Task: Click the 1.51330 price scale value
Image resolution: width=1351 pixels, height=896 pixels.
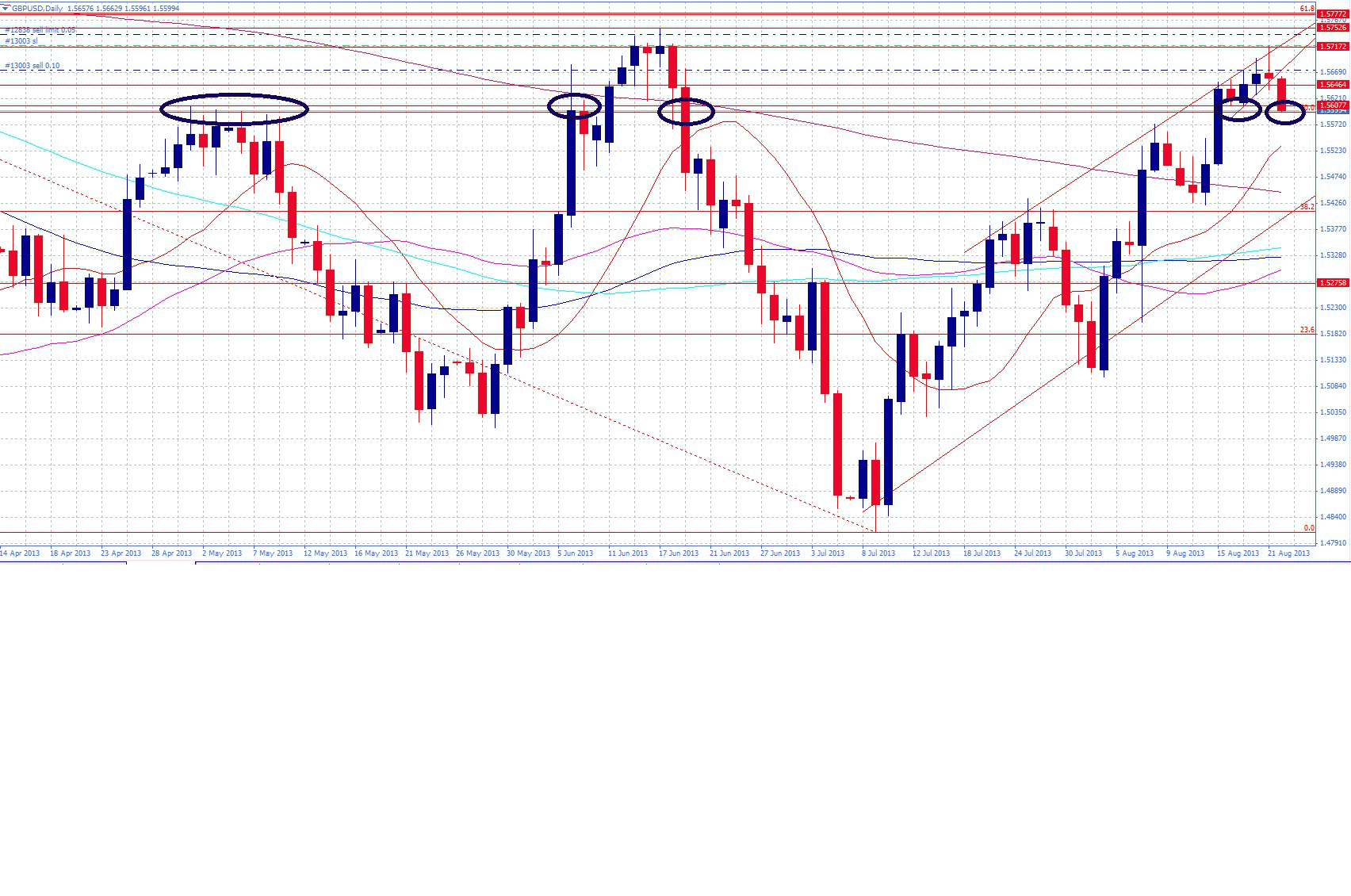Action: point(1334,359)
